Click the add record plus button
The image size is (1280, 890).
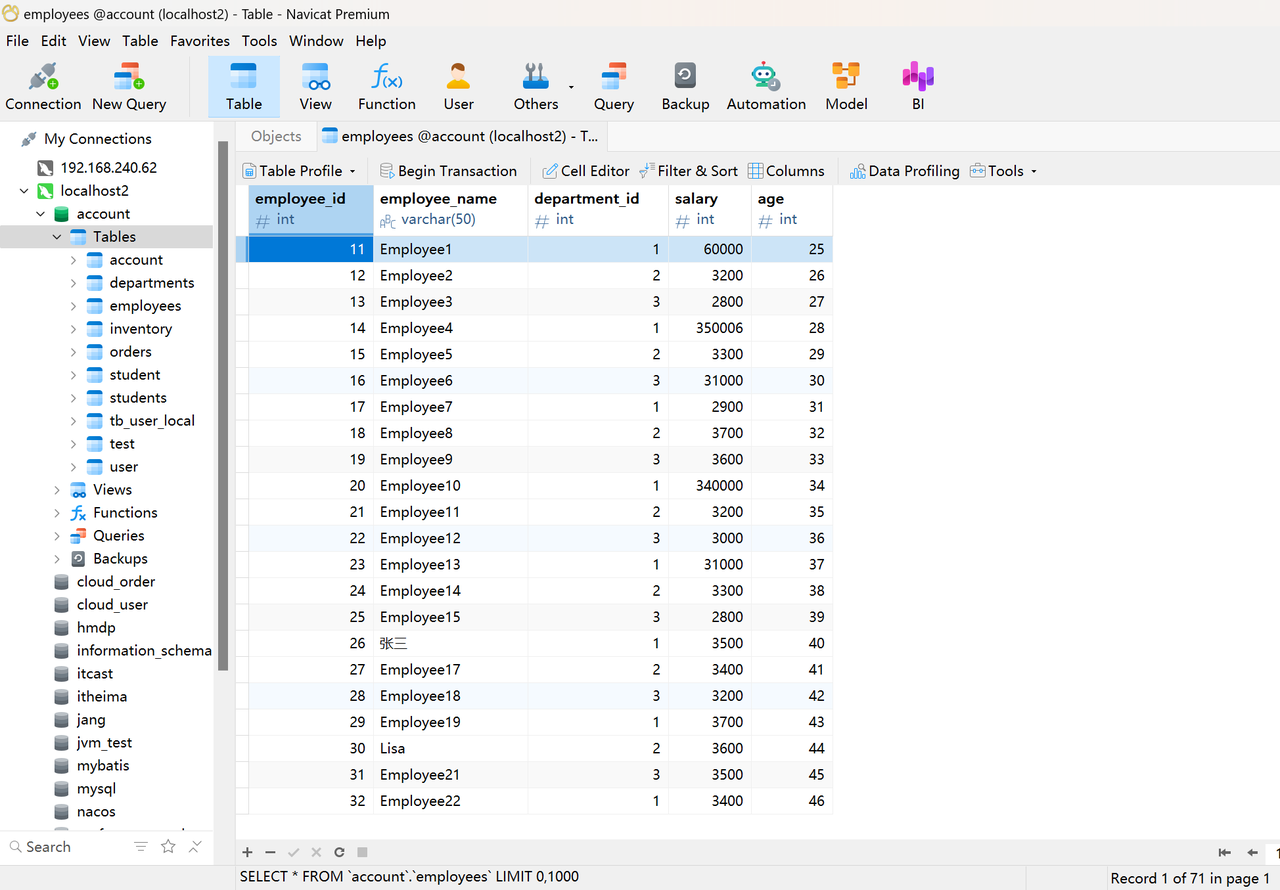247,852
